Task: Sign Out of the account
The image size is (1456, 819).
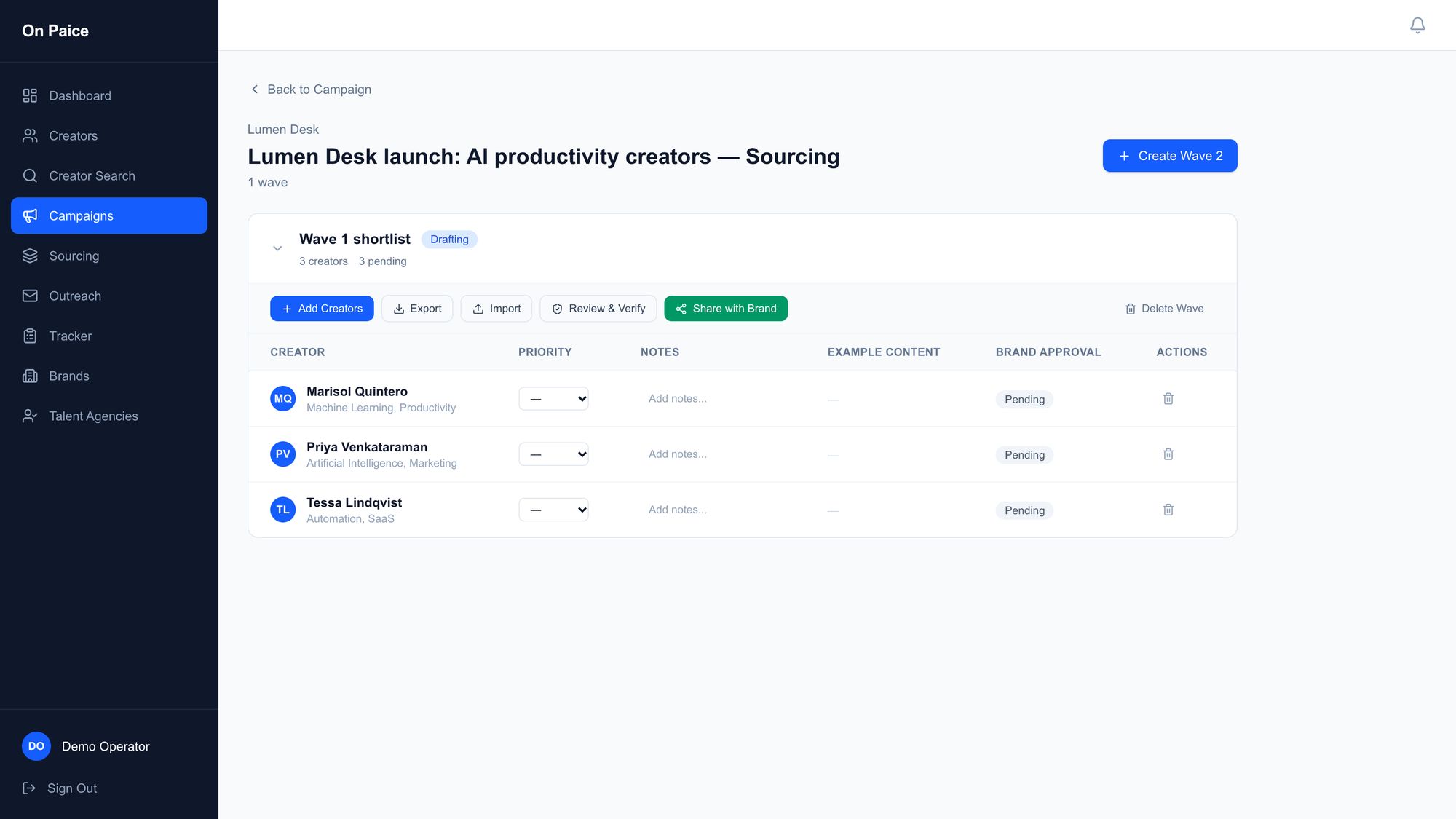Action: tap(60, 788)
